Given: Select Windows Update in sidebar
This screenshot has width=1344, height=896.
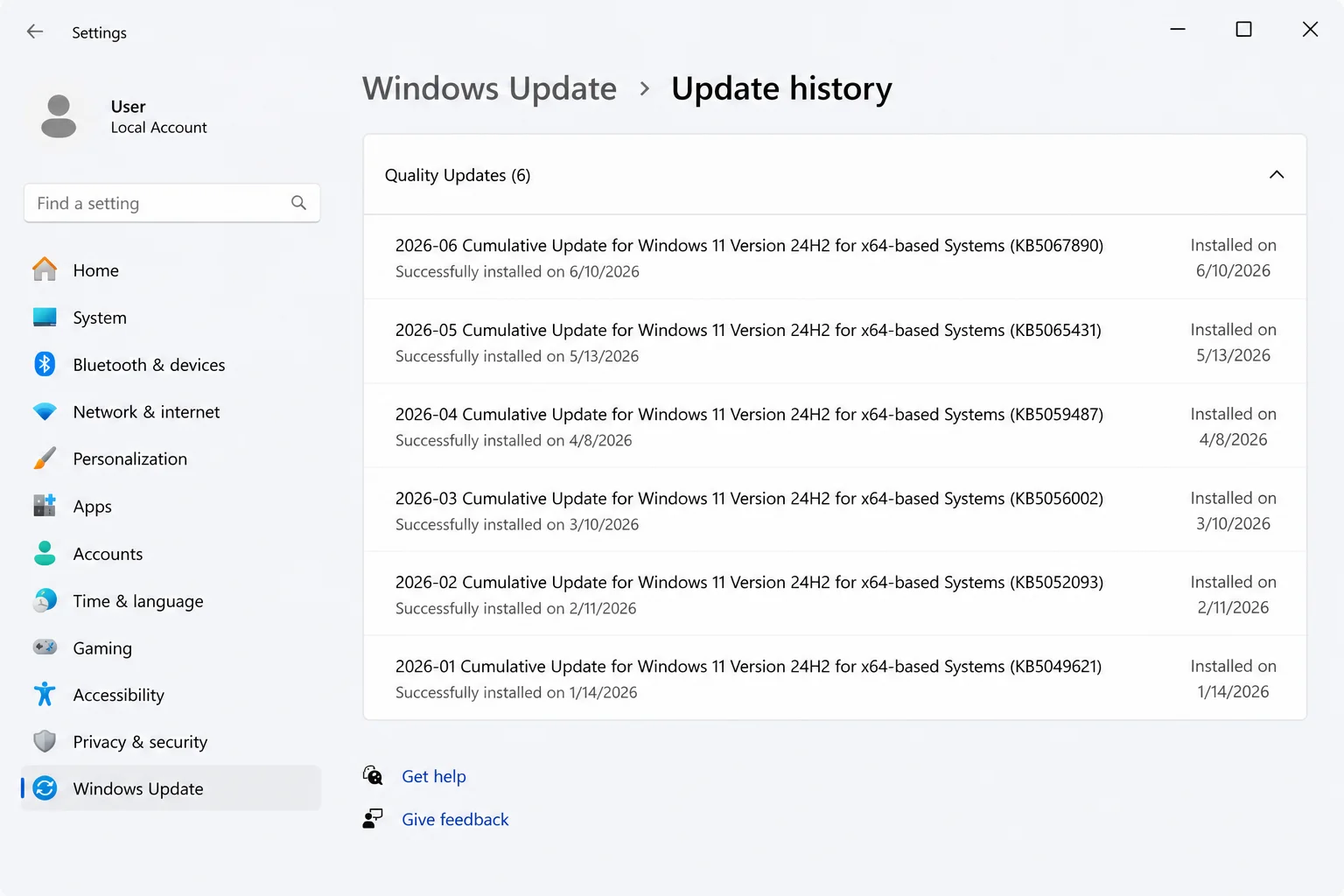Looking at the screenshot, I should [171, 788].
